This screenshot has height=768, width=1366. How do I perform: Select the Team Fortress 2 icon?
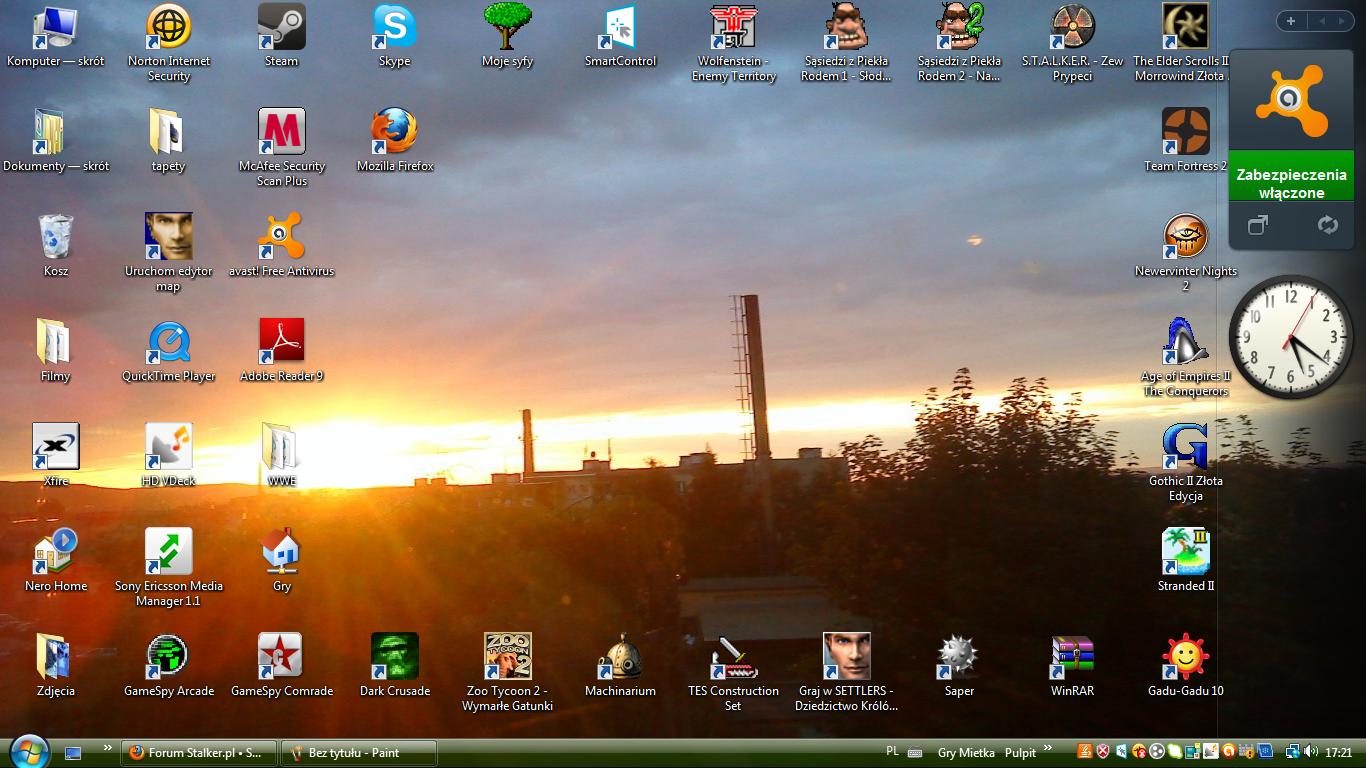1185,132
